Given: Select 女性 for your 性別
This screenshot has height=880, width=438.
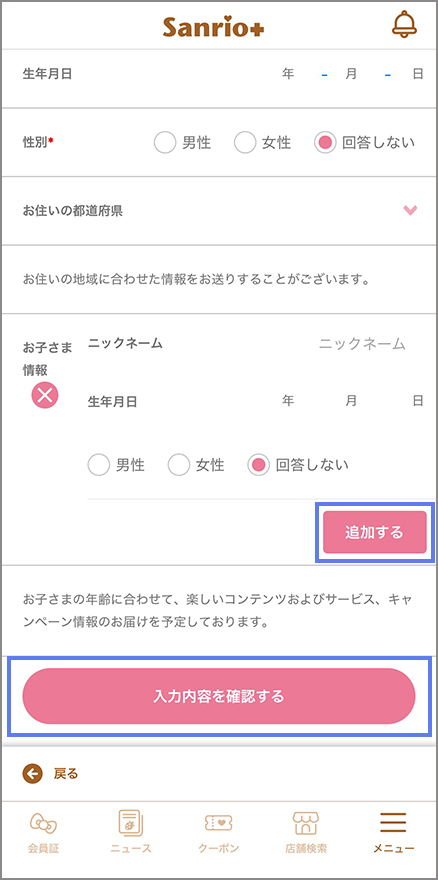Looking at the screenshot, I should pyautogui.click(x=245, y=143).
